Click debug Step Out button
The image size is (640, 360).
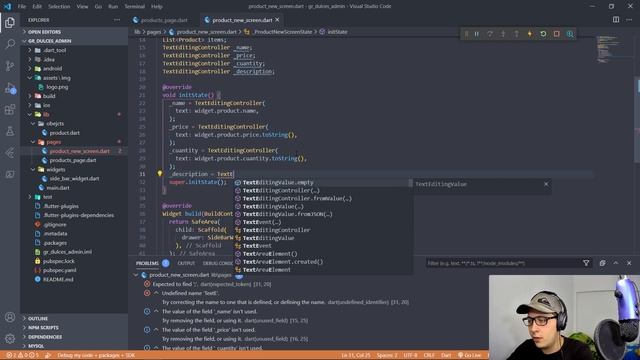516,34
